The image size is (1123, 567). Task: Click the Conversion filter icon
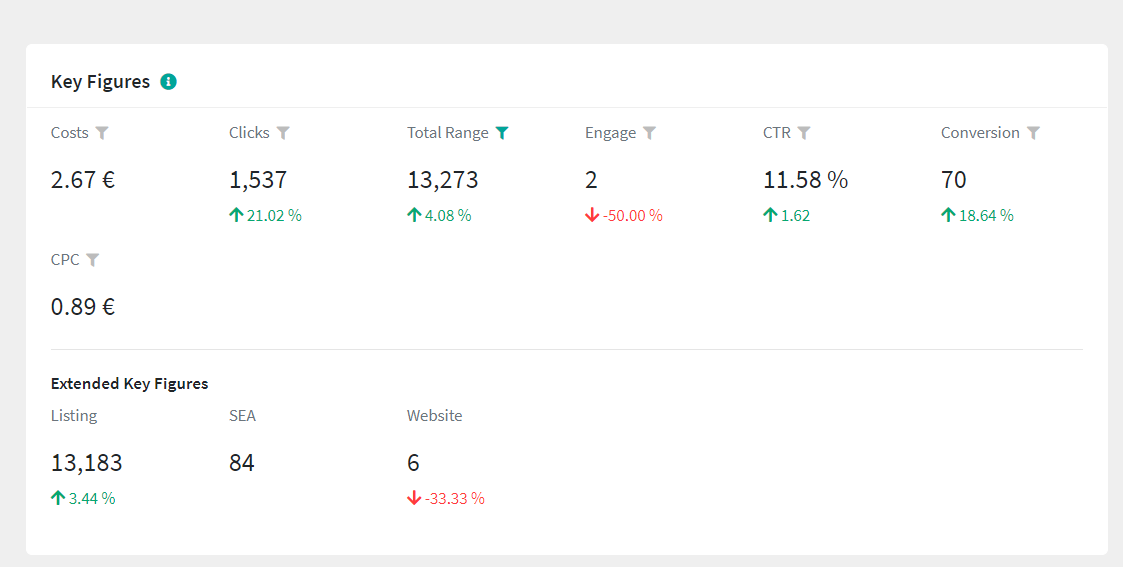click(x=1033, y=133)
